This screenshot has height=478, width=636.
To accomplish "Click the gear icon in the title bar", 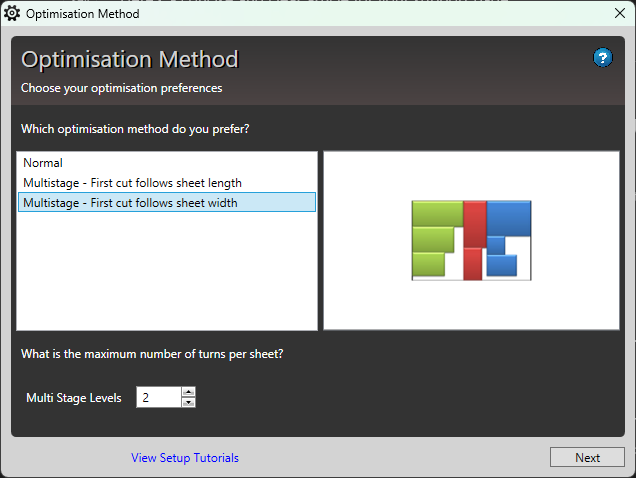I will 12,14.
